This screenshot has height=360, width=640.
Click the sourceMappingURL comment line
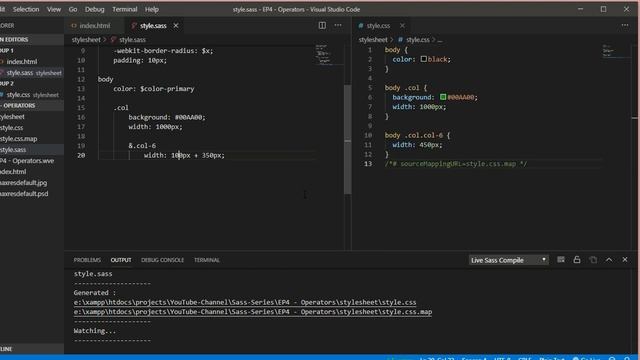(x=456, y=164)
